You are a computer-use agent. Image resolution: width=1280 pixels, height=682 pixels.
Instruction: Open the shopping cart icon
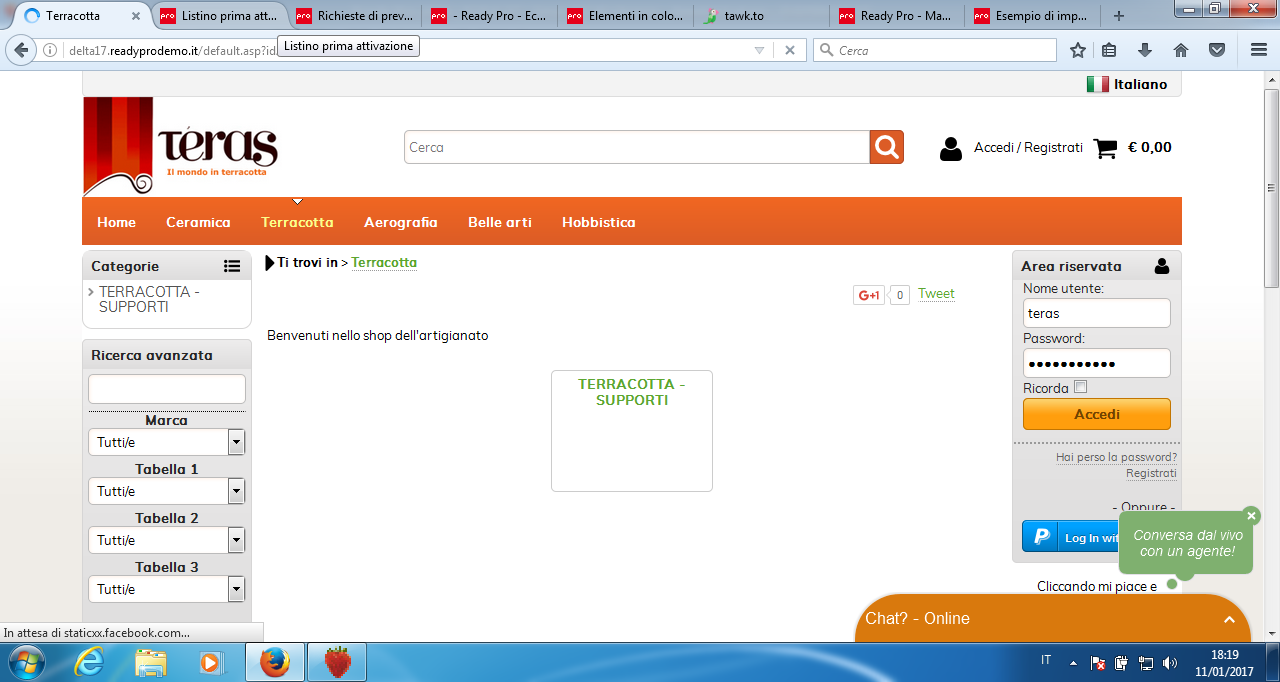pos(1106,148)
